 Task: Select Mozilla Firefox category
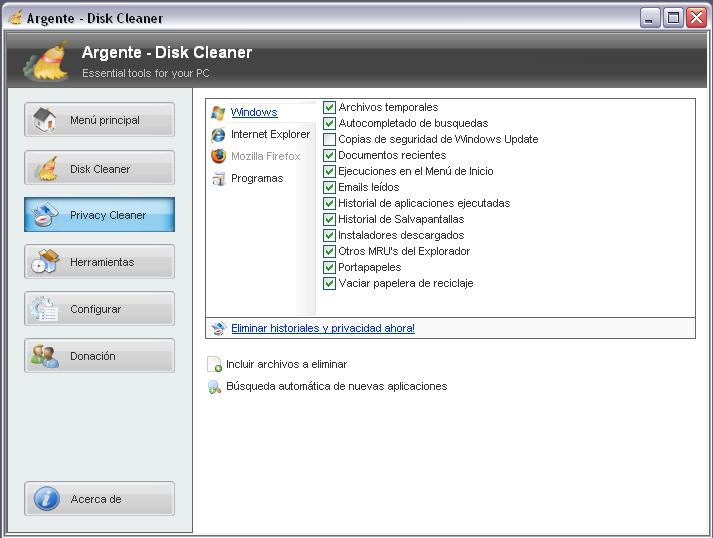coord(266,156)
